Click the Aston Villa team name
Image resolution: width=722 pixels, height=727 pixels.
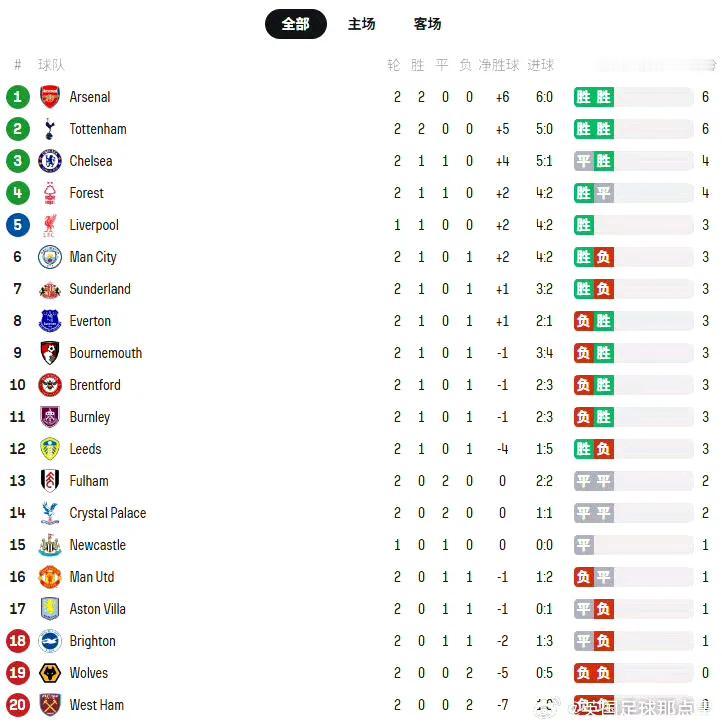[97, 609]
